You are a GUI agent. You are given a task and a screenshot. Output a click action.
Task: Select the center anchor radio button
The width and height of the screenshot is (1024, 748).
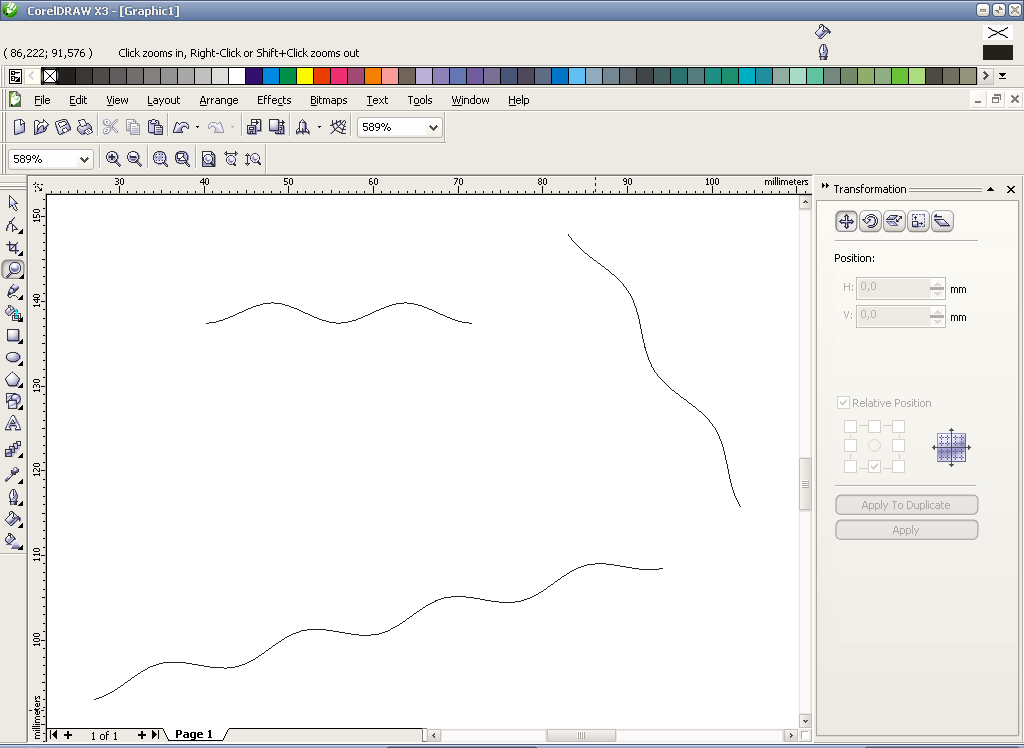(x=874, y=446)
